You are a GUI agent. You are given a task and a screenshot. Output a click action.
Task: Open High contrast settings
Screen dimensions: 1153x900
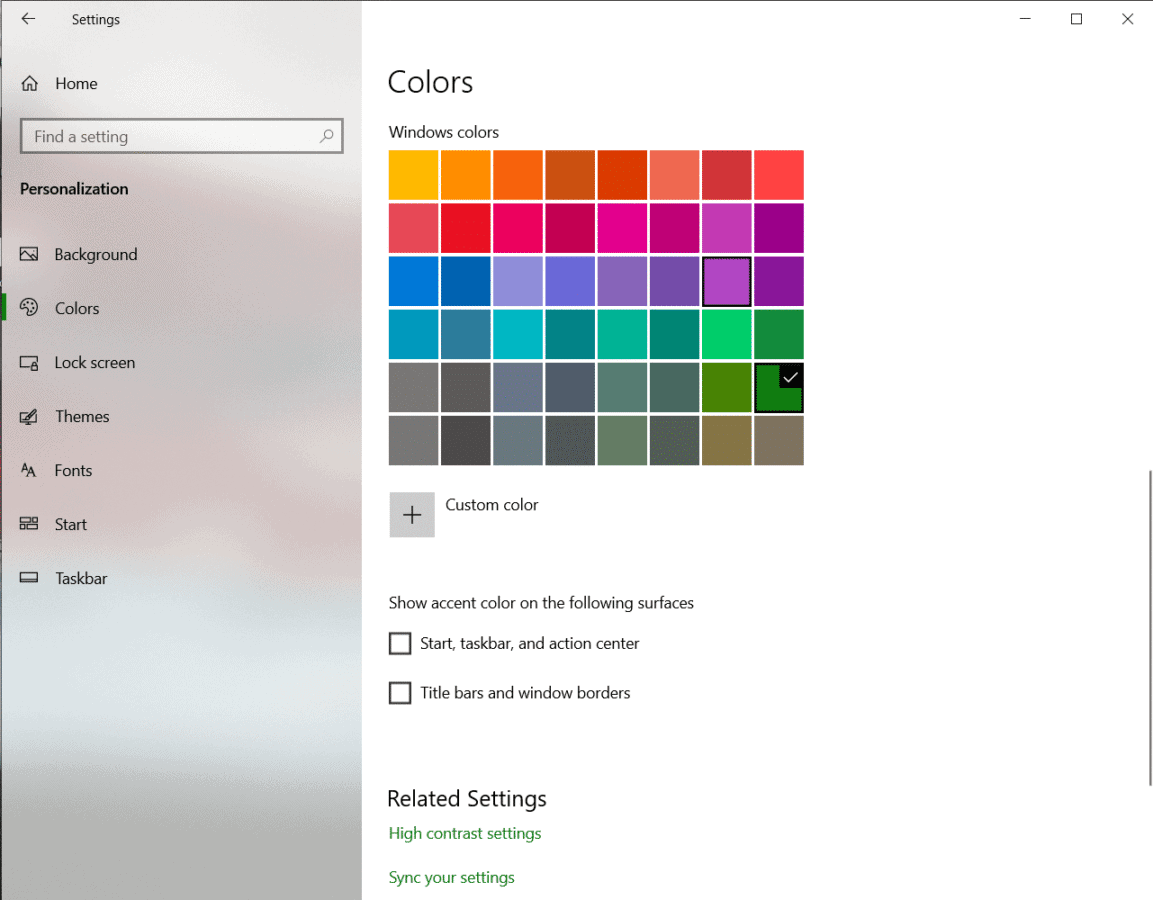pyautogui.click(x=464, y=832)
